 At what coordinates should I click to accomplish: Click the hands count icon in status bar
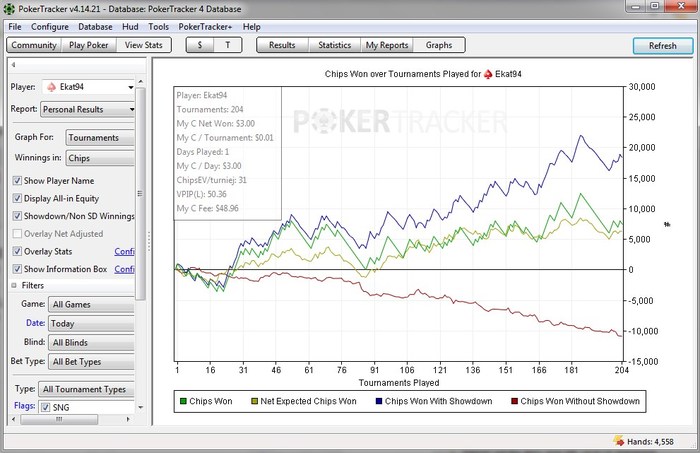pos(619,441)
